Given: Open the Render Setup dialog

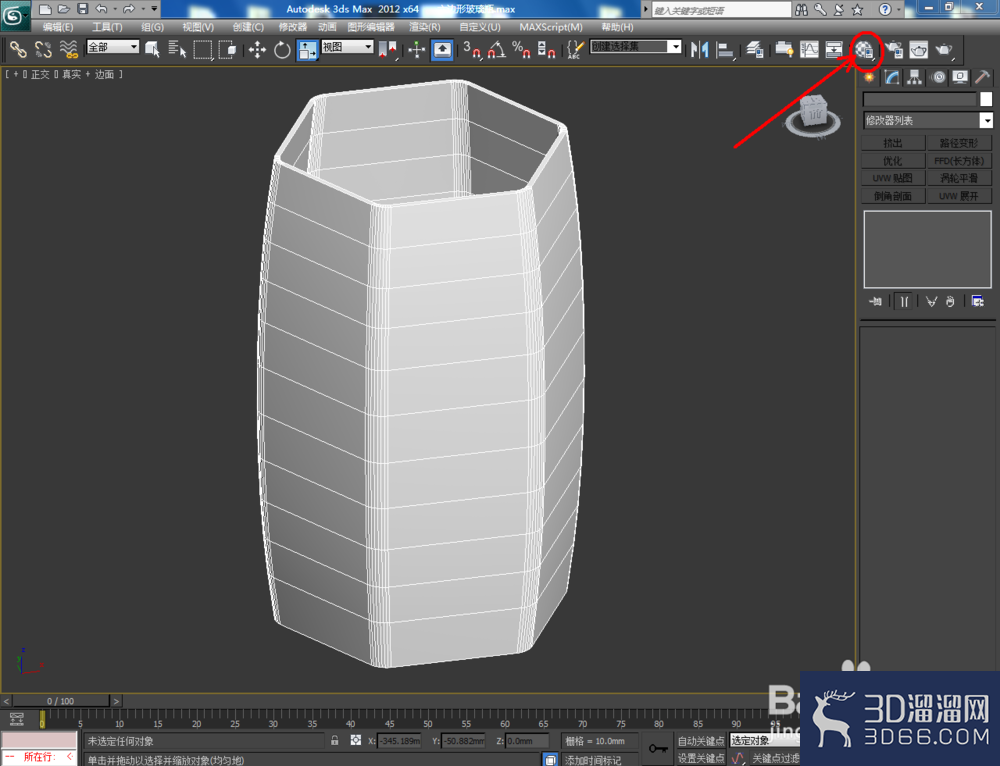Looking at the screenshot, I should pyautogui.click(x=894, y=49).
